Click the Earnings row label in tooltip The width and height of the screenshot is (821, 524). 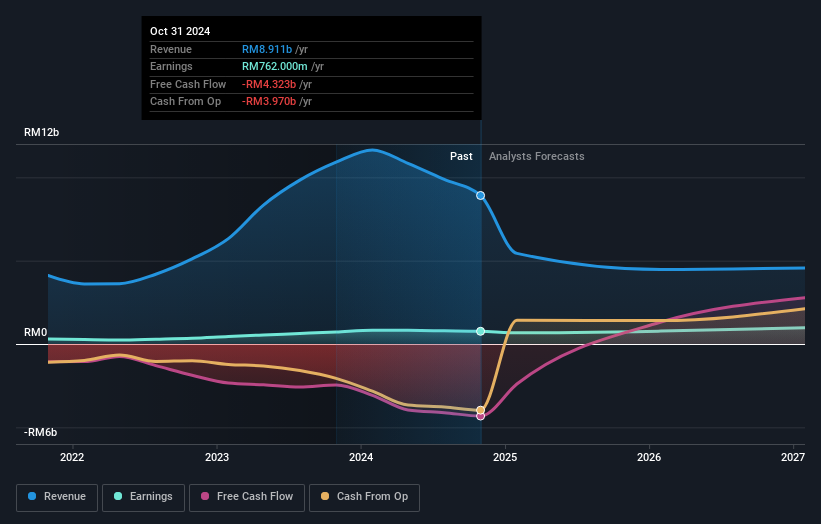tap(171, 66)
